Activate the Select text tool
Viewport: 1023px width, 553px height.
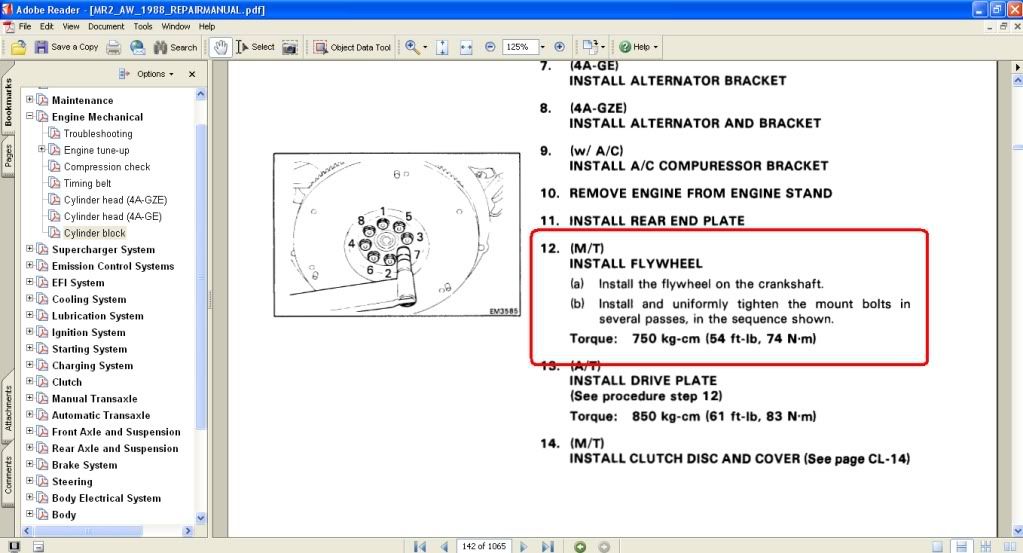coord(255,47)
